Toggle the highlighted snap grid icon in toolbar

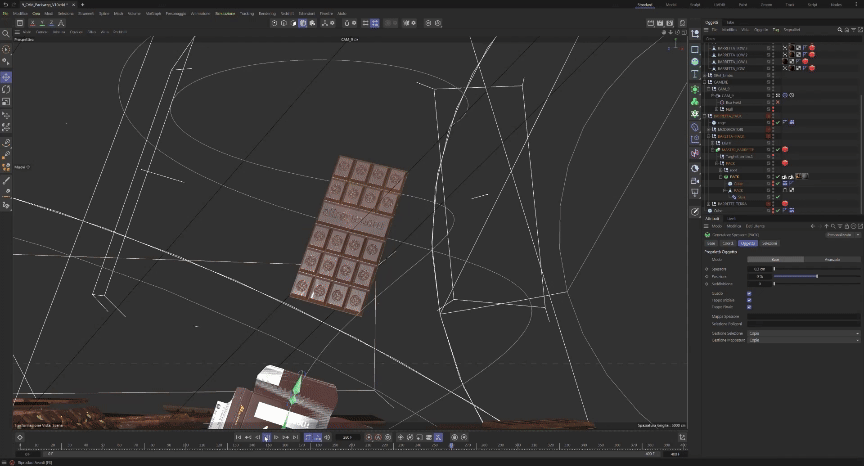(375, 23)
